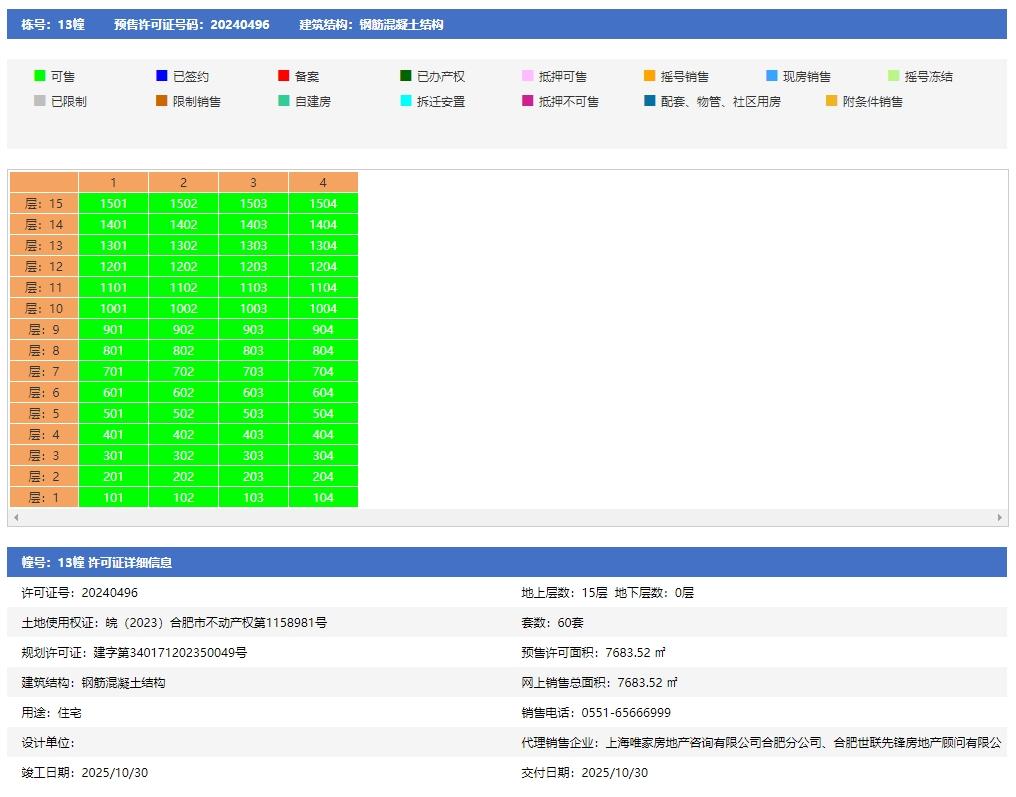The height and width of the screenshot is (797, 1016).
Task: Open unit 1201 details
Action: [x=113, y=266]
